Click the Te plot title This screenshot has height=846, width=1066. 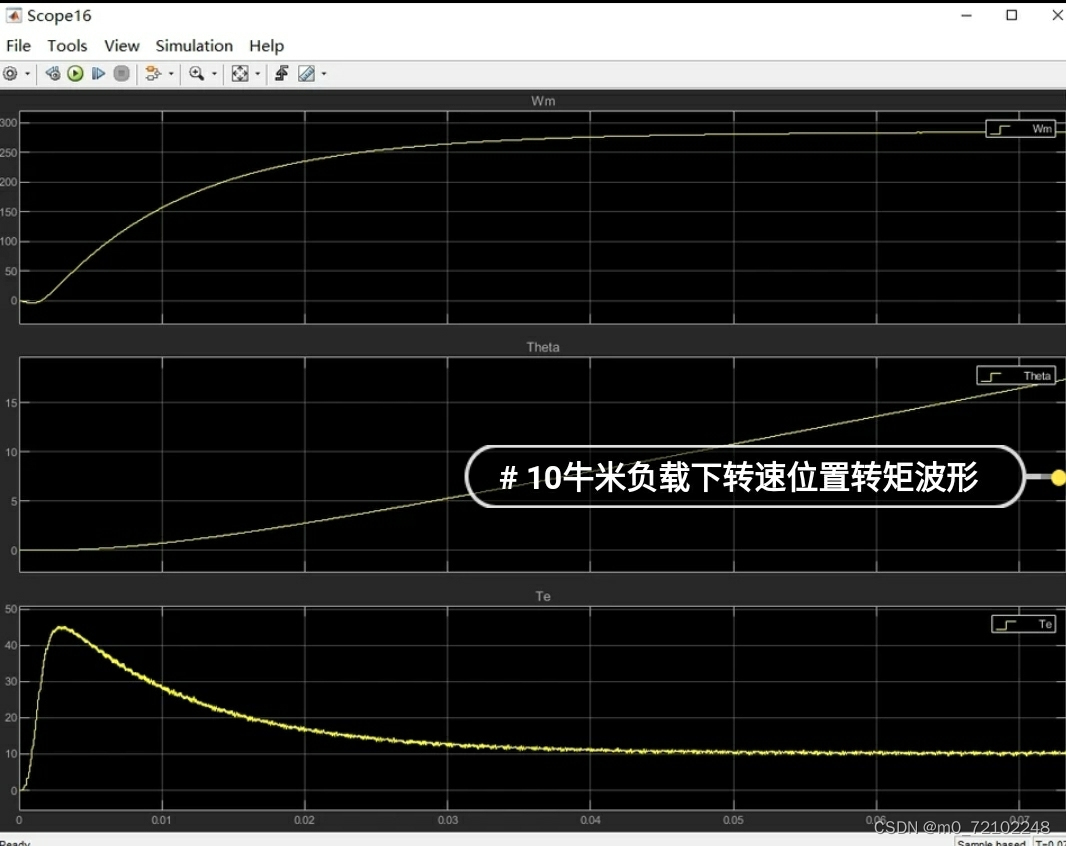pos(543,596)
